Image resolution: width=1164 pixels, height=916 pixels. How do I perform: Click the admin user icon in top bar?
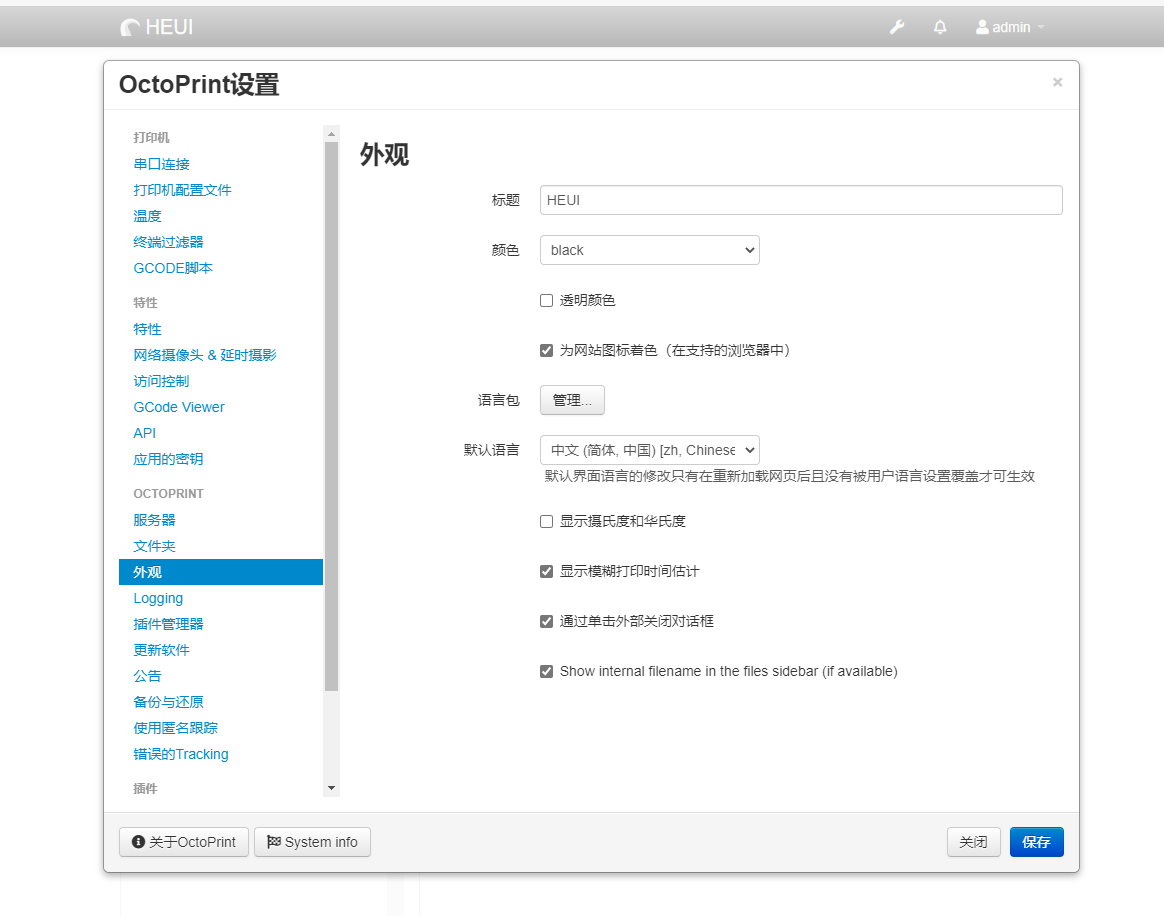coord(981,27)
